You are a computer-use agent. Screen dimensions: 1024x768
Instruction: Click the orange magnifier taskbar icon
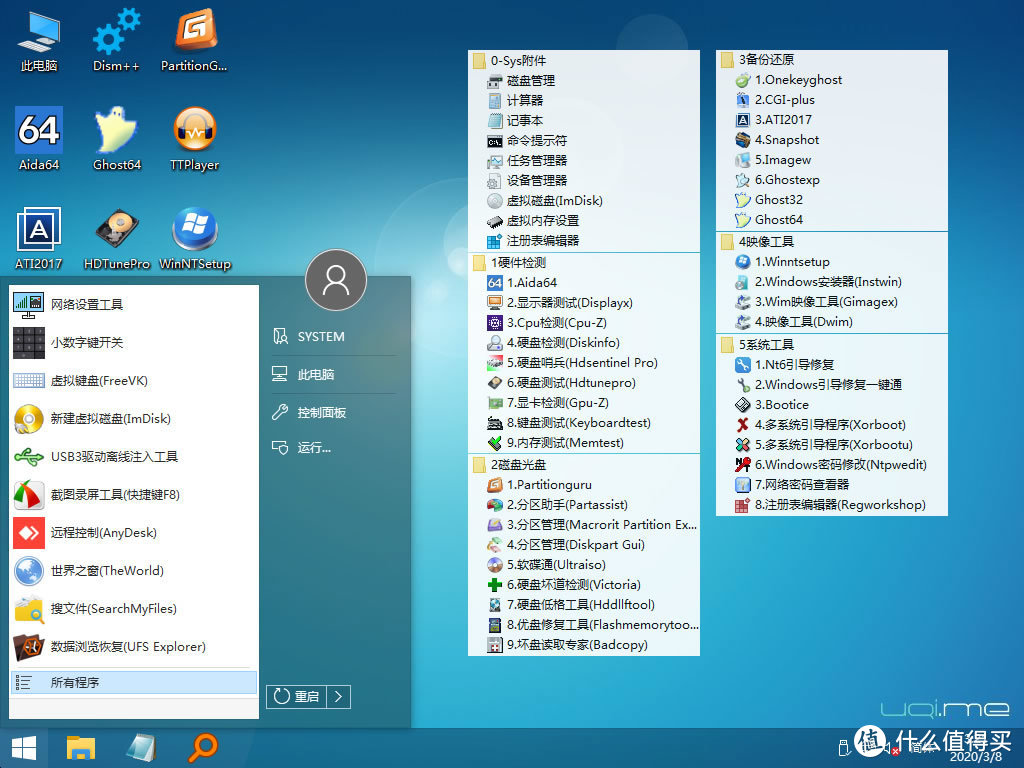(x=203, y=746)
